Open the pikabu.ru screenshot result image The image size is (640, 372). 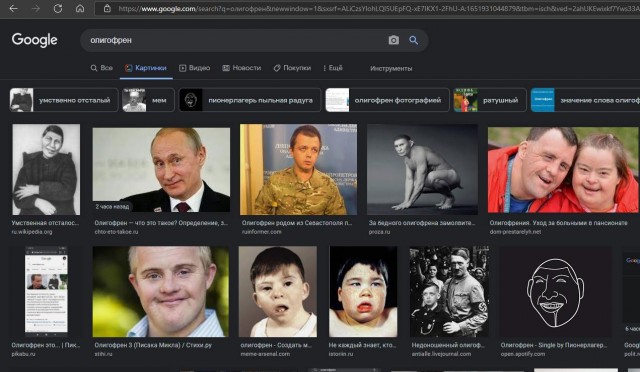point(47,292)
